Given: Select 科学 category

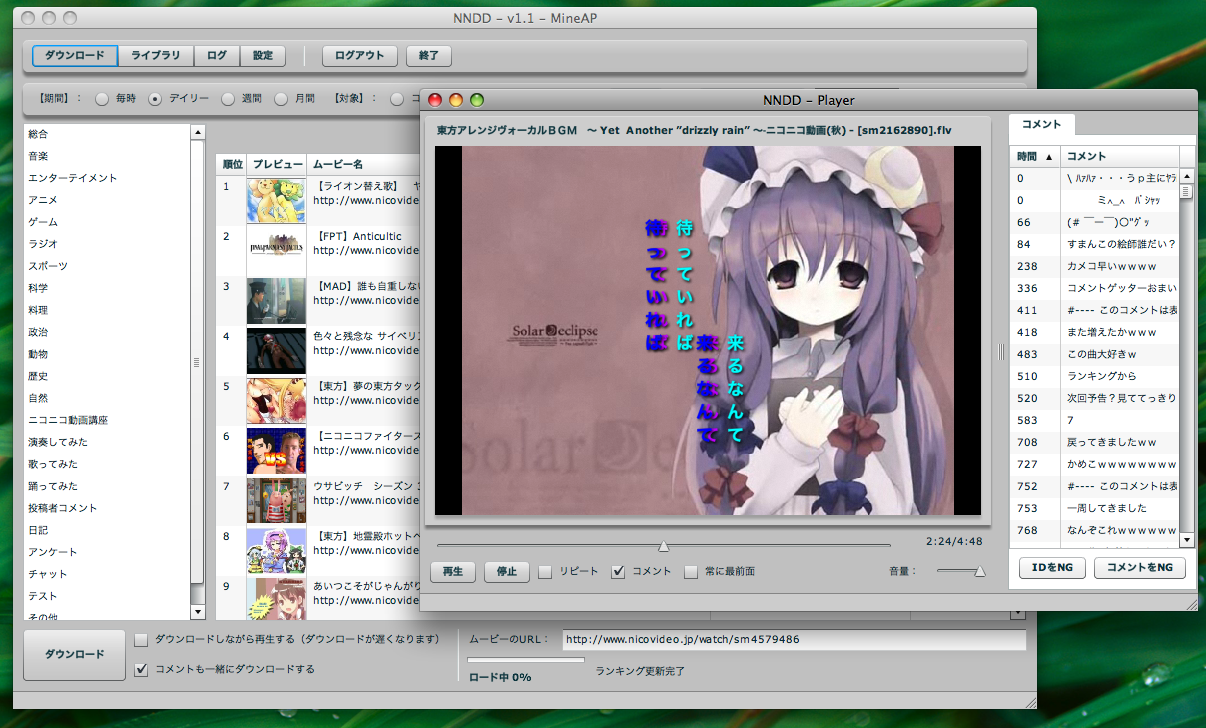Looking at the screenshot, I should (x=107, y=287).
